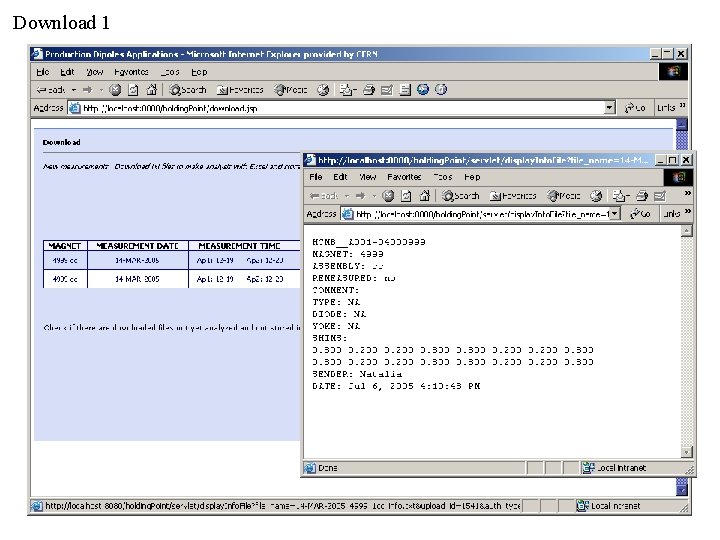Open File menu in popup window
720x540 pixels.
tap(315, 177)
